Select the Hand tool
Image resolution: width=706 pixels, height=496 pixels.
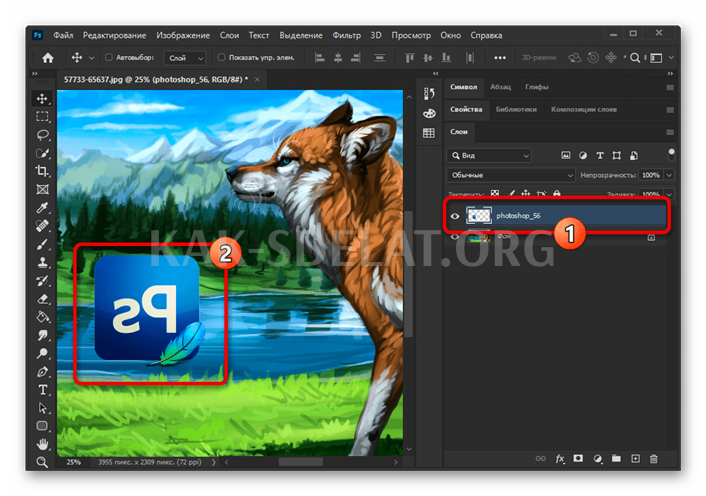42,444
